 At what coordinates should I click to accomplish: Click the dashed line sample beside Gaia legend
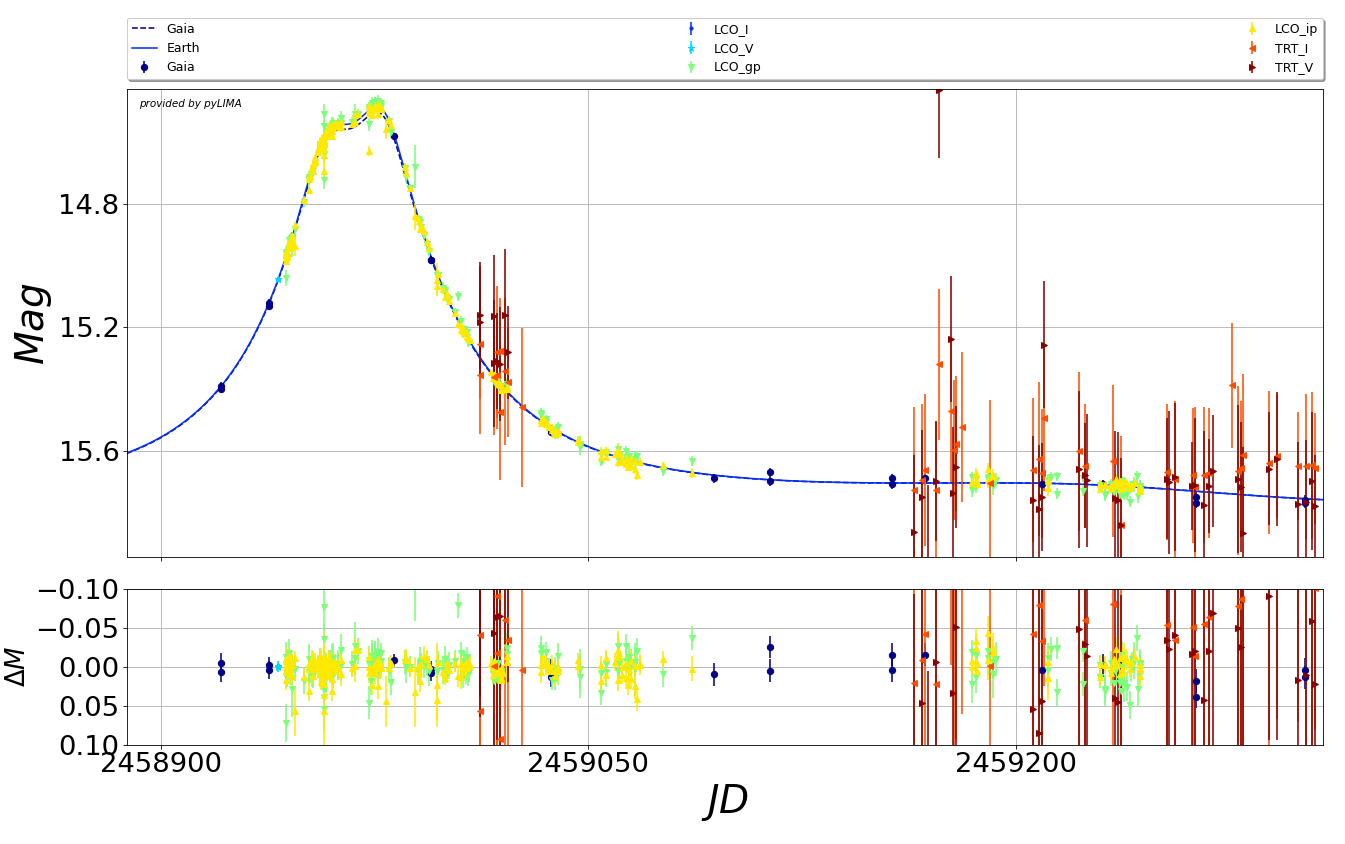(x=144, y=29)
